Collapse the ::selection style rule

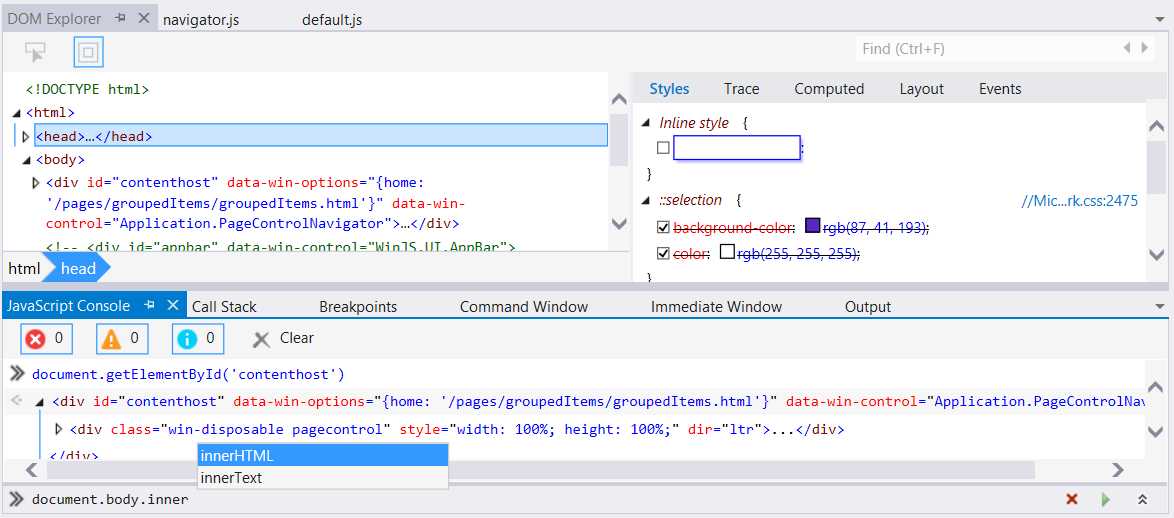pyautogui.click(x=646, y=201)
